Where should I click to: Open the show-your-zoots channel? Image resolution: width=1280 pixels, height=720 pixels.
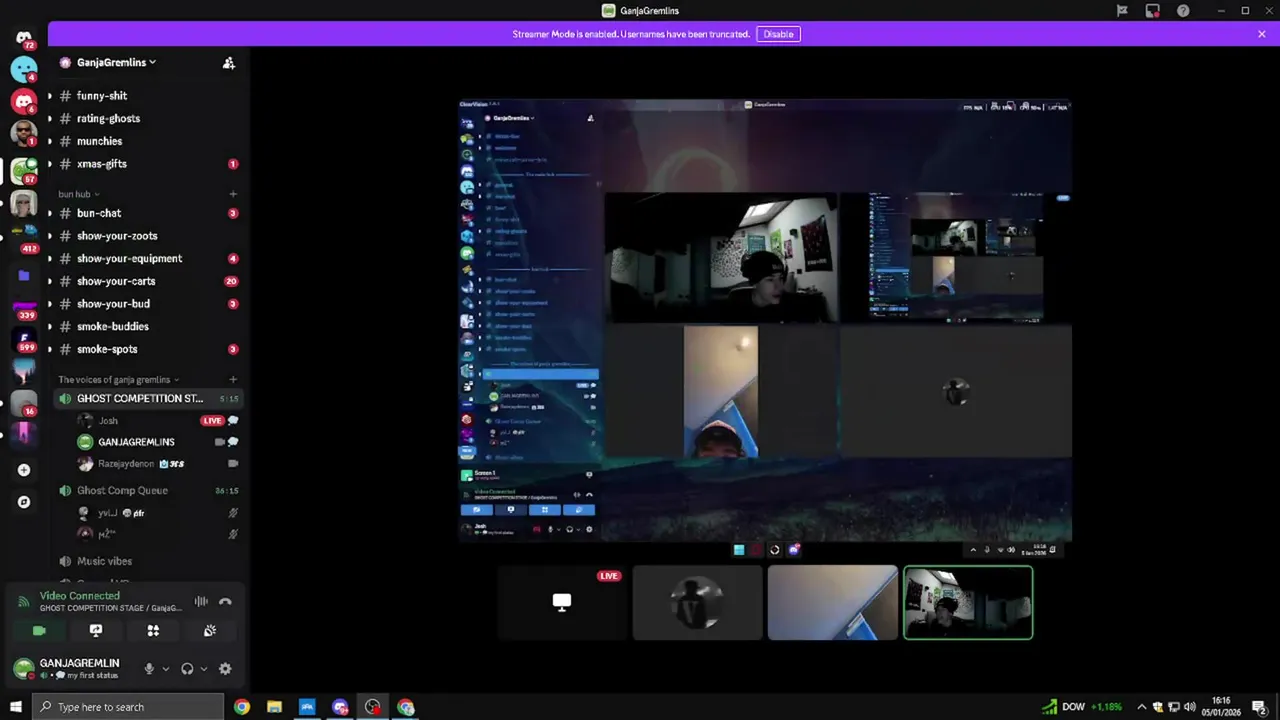pyautogui.click(x=146, y=236)
